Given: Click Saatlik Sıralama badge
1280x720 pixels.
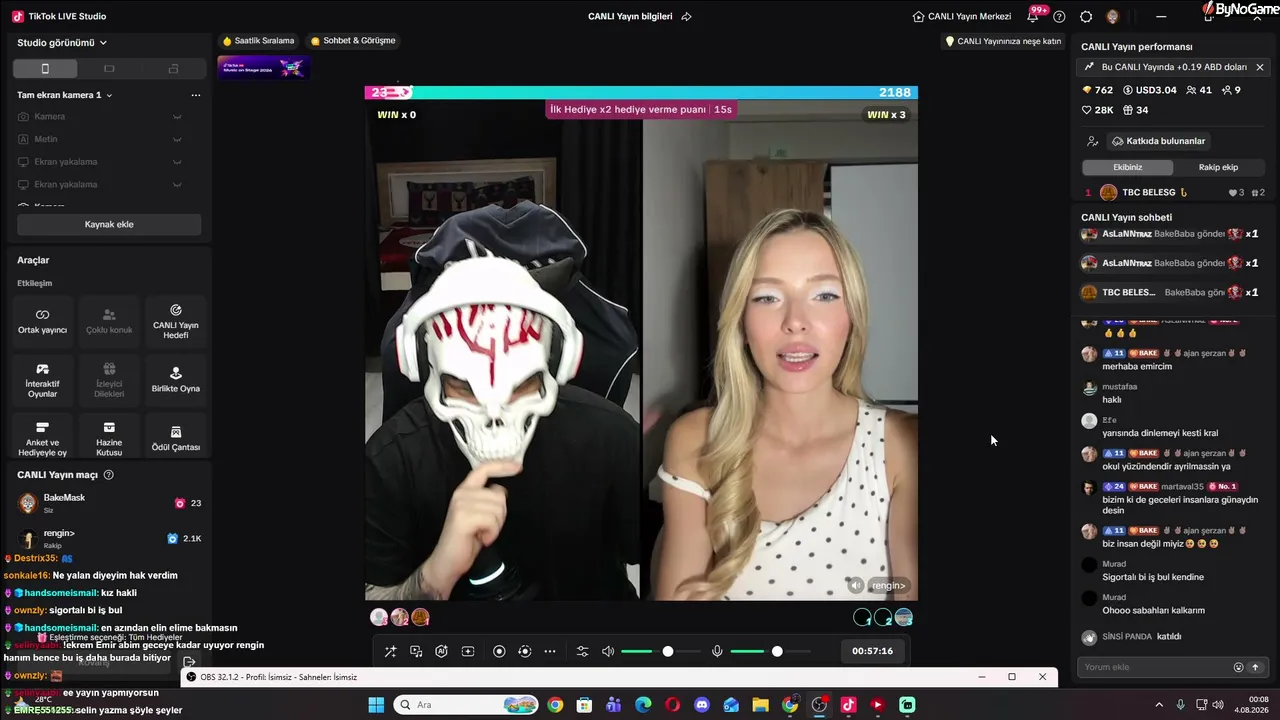Looking at the screenshot, I should tap(258, 41).
